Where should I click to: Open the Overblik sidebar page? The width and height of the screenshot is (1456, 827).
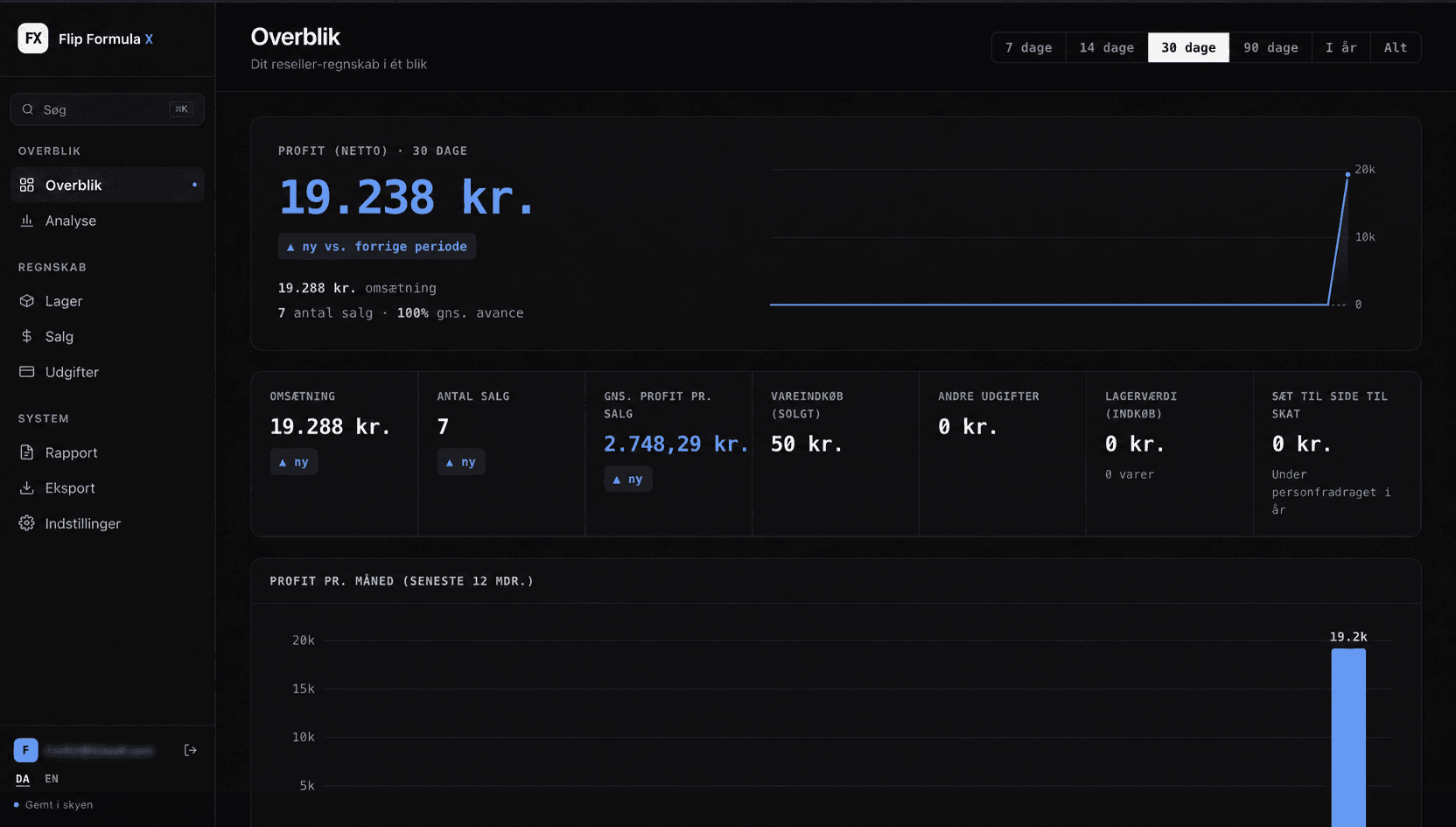[x=107, y=185]
